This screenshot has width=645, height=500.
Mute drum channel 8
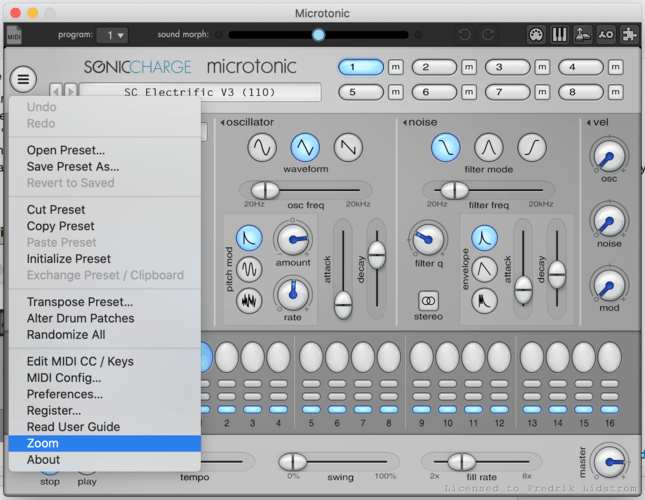[615, 92]
